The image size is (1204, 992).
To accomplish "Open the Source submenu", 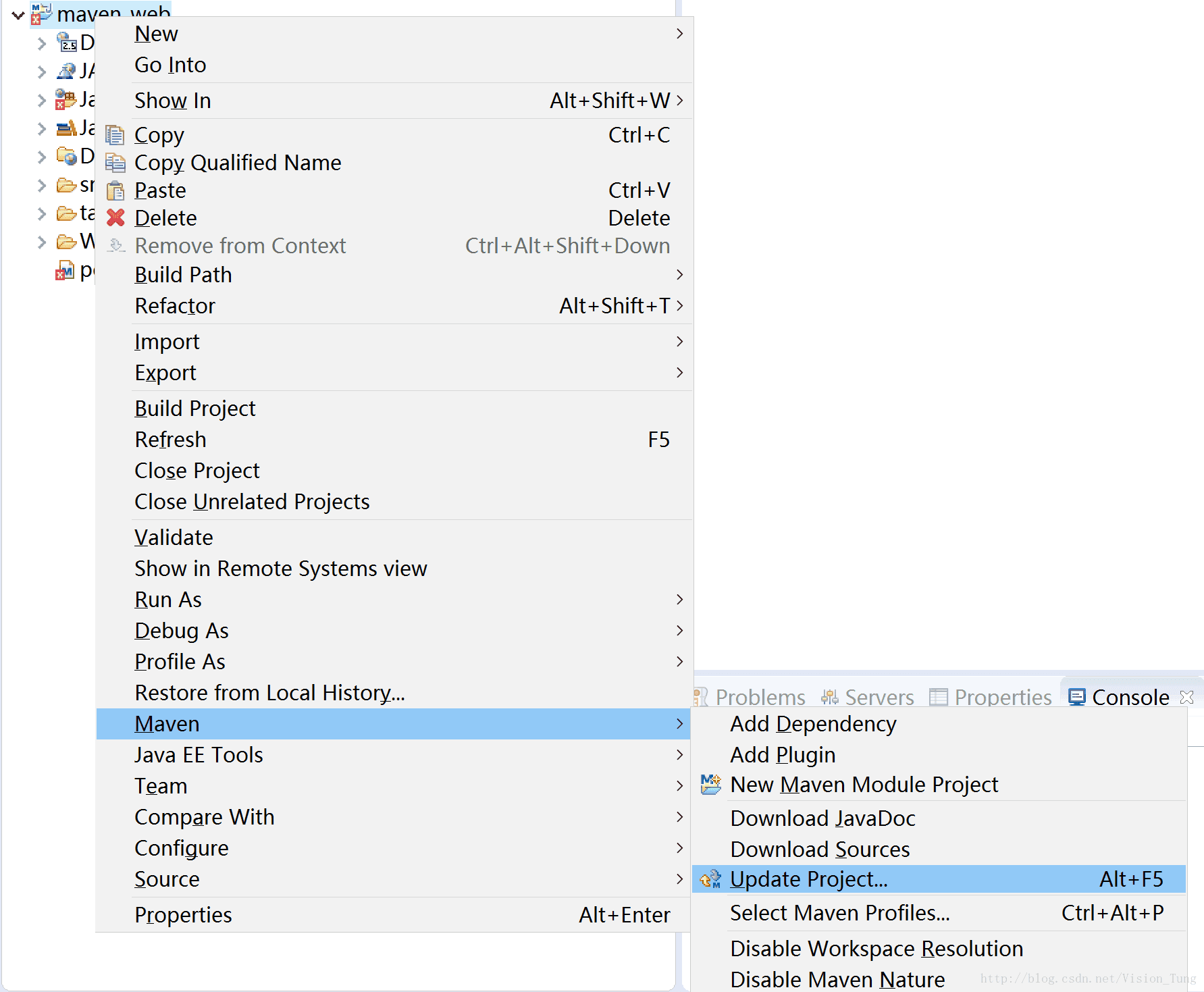I will (x=394, y=879).
